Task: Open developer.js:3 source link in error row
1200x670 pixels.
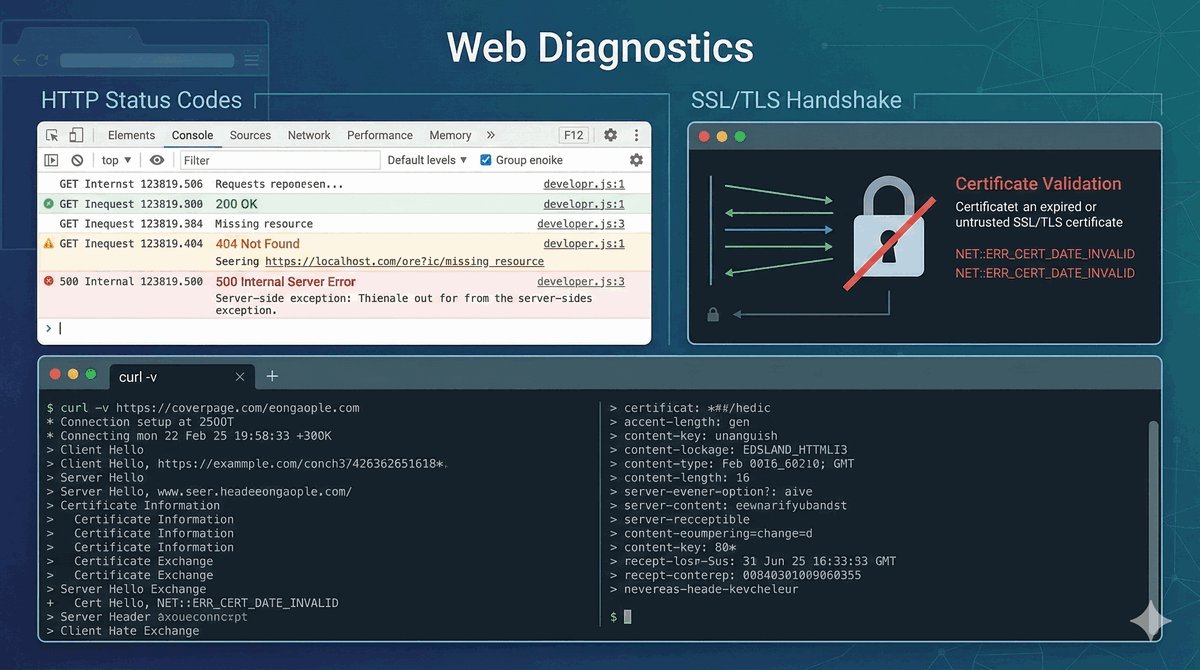Action: click(x=580, y=282)
